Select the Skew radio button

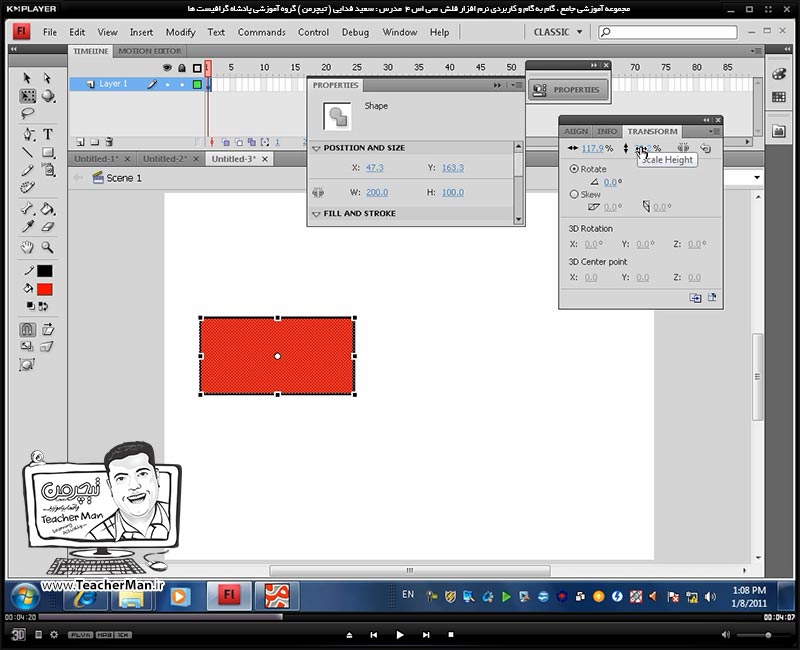pyautogui.click(x=574, y=194)
